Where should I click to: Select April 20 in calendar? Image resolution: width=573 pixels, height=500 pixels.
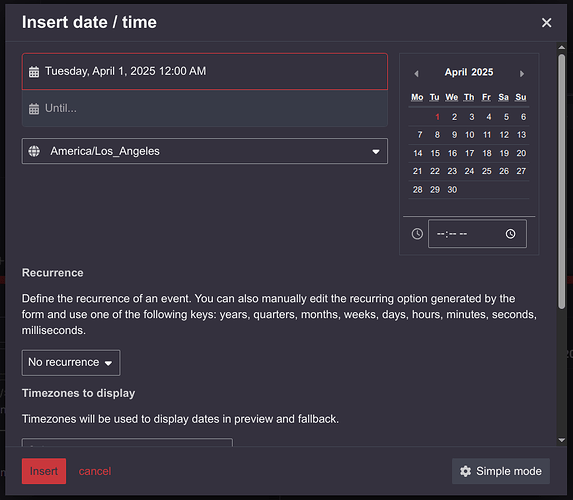click(521, 153)
